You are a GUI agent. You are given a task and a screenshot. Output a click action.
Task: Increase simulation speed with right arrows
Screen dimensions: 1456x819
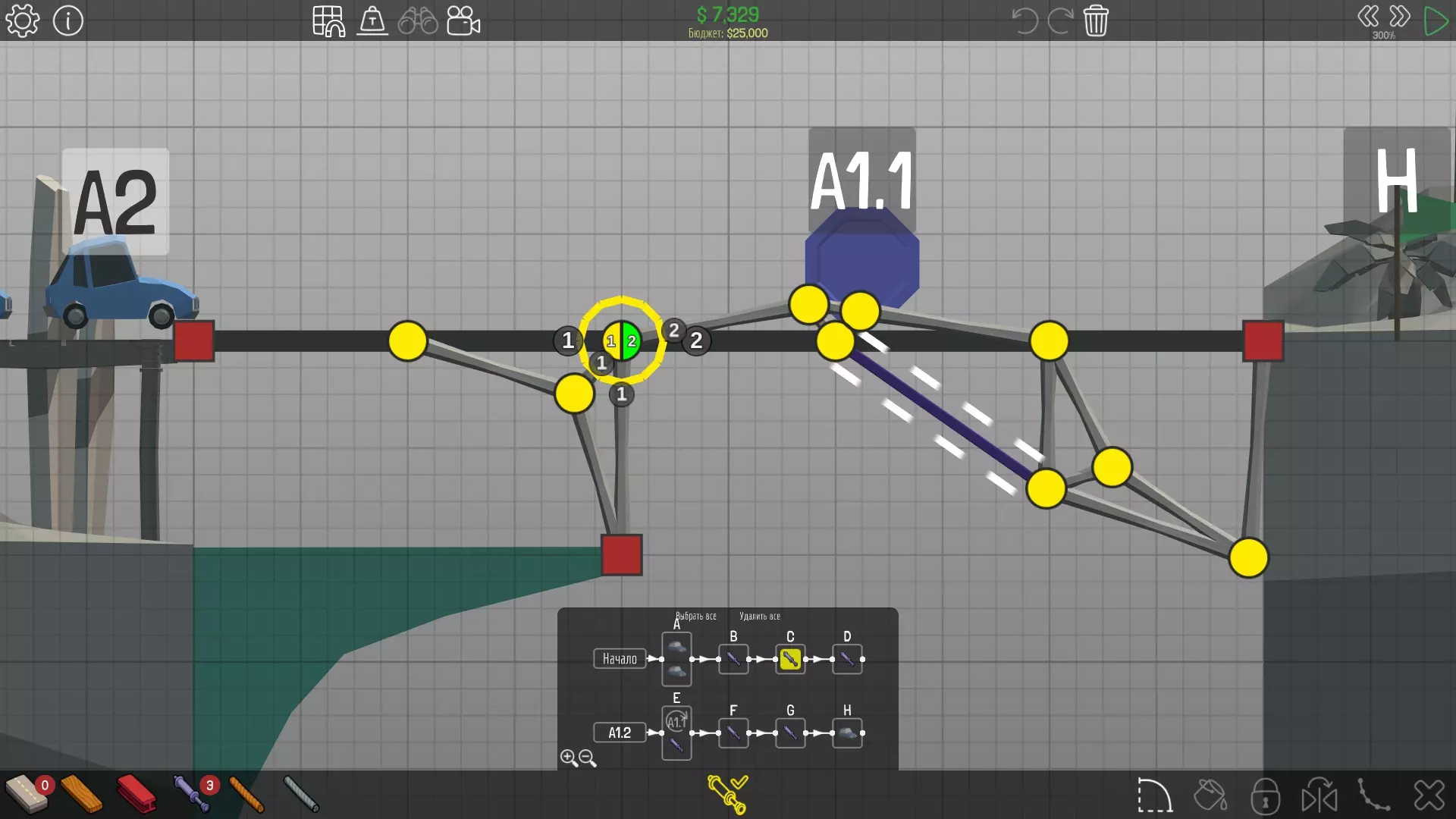[1400, 16]
